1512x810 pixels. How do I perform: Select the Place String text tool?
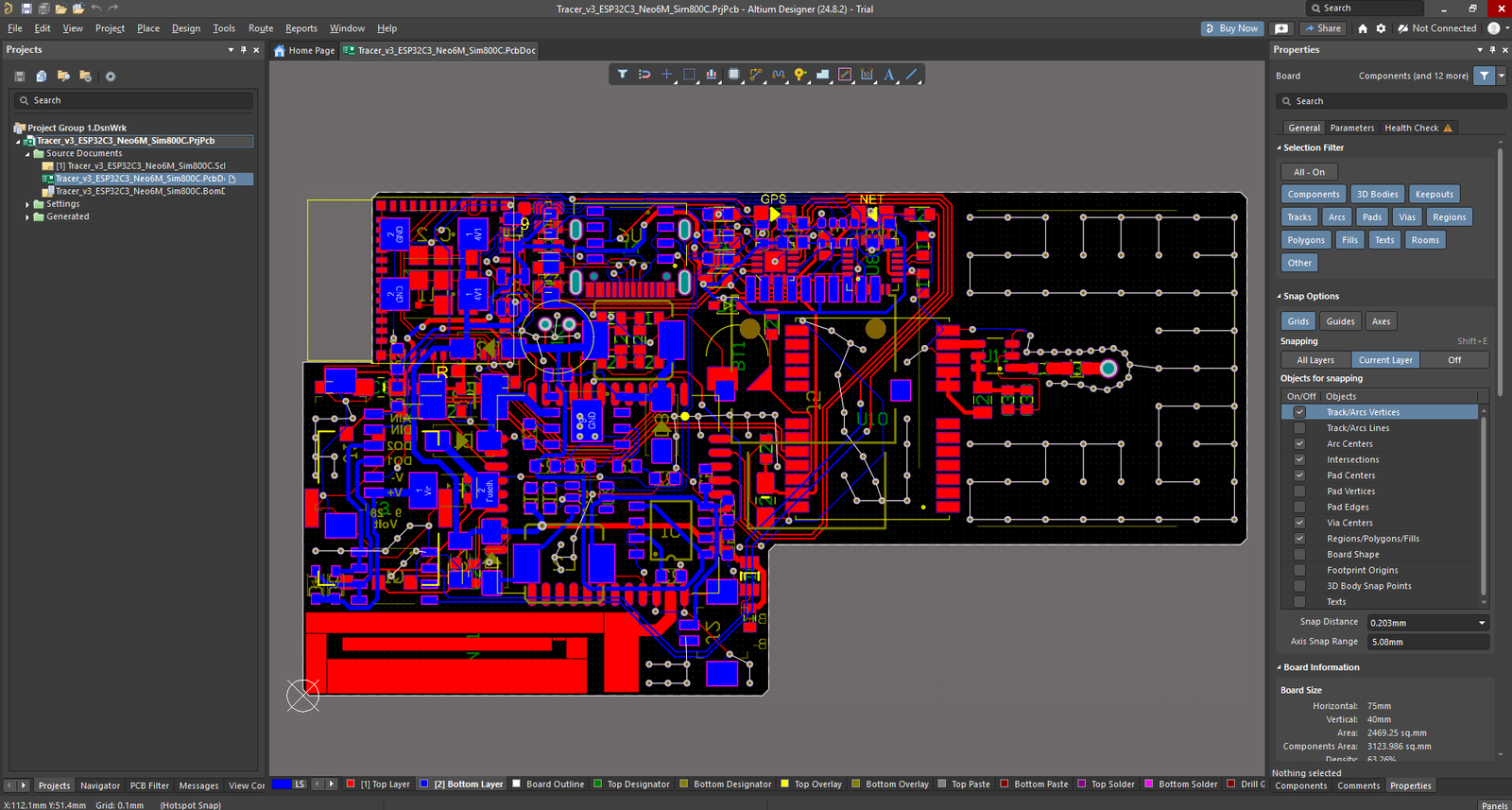[x=889, y=75]
